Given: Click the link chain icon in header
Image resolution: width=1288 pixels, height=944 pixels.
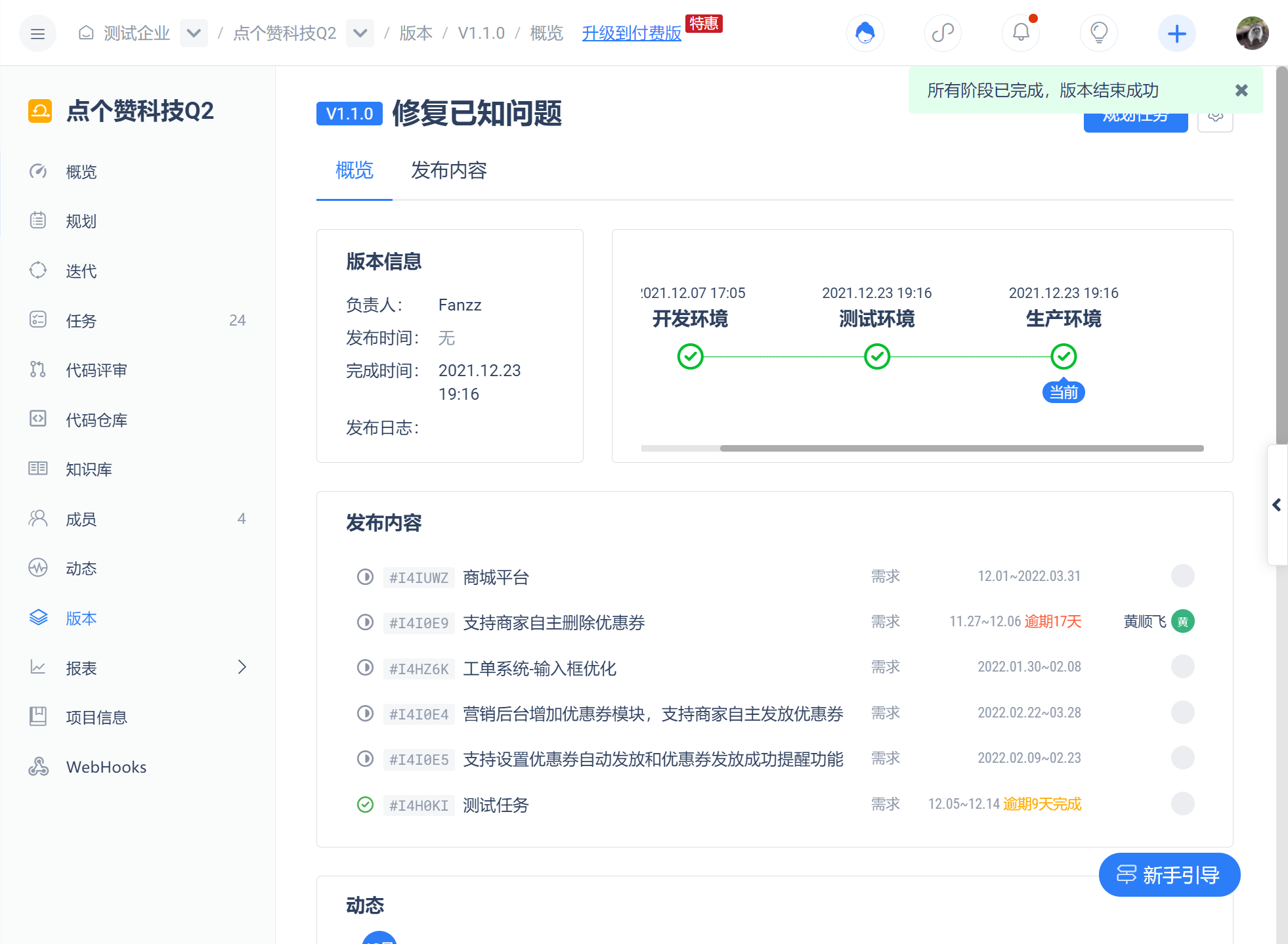Looking at the screenshot, I should pyautogui.click(x=943, y=33).
